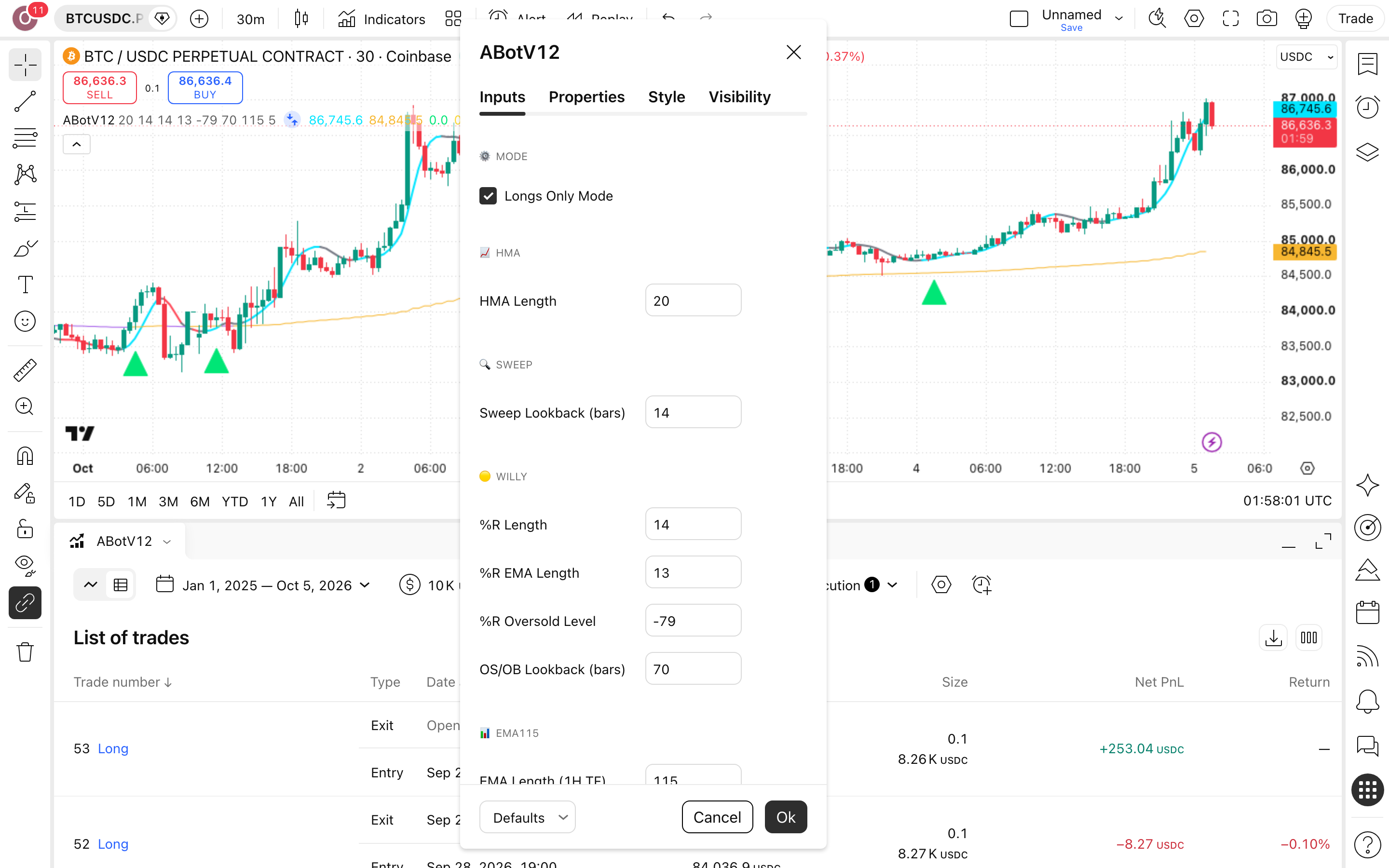
Task: Select the text annotation tool
Action: coord(25,285)
